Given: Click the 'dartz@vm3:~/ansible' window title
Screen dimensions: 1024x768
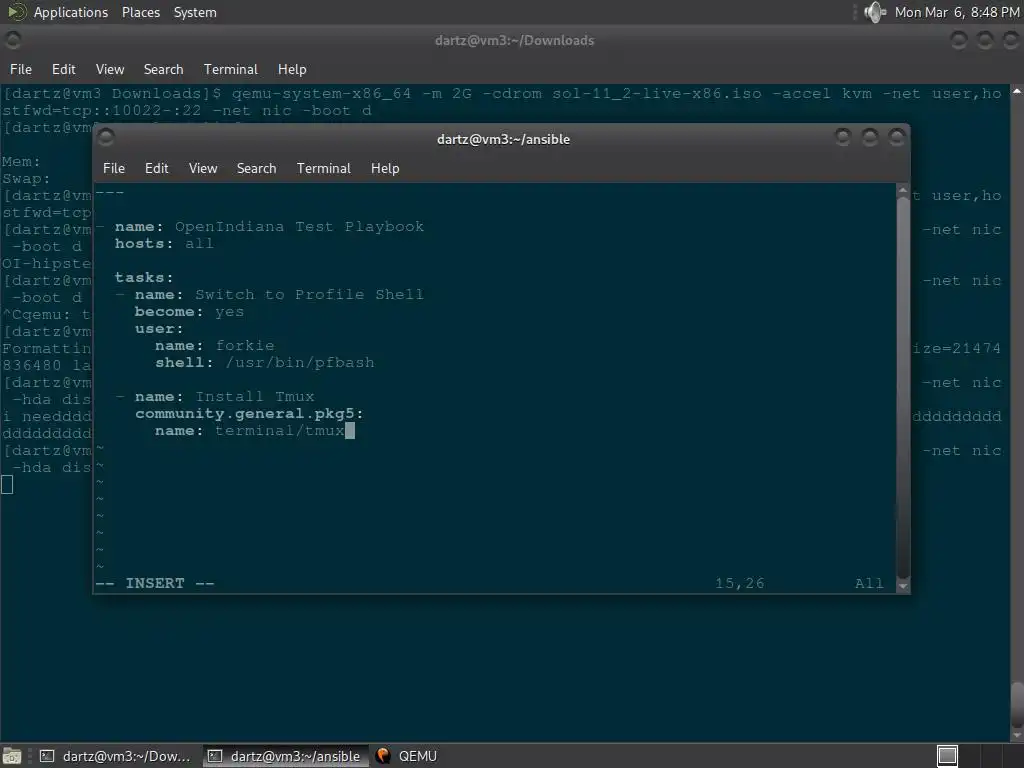Looking at the screenshot, I should pyautogui.click(x=503, y=139).
